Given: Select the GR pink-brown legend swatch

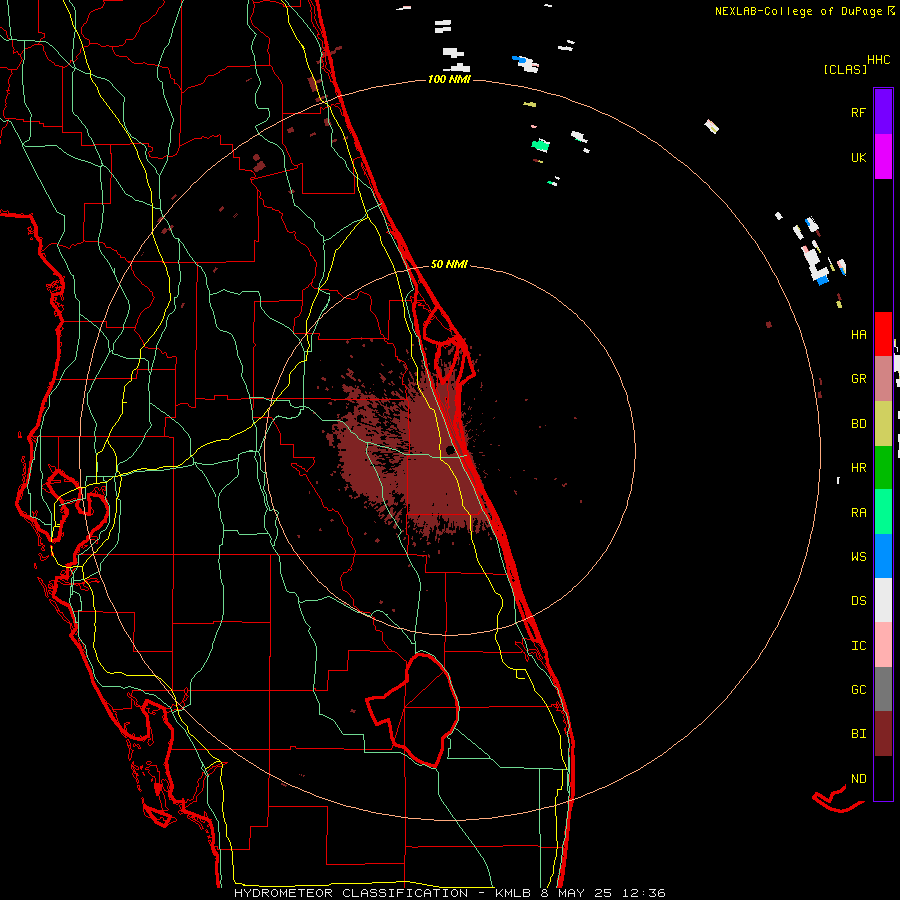Looking at the screenshot, I should click(x=883, y=378).
